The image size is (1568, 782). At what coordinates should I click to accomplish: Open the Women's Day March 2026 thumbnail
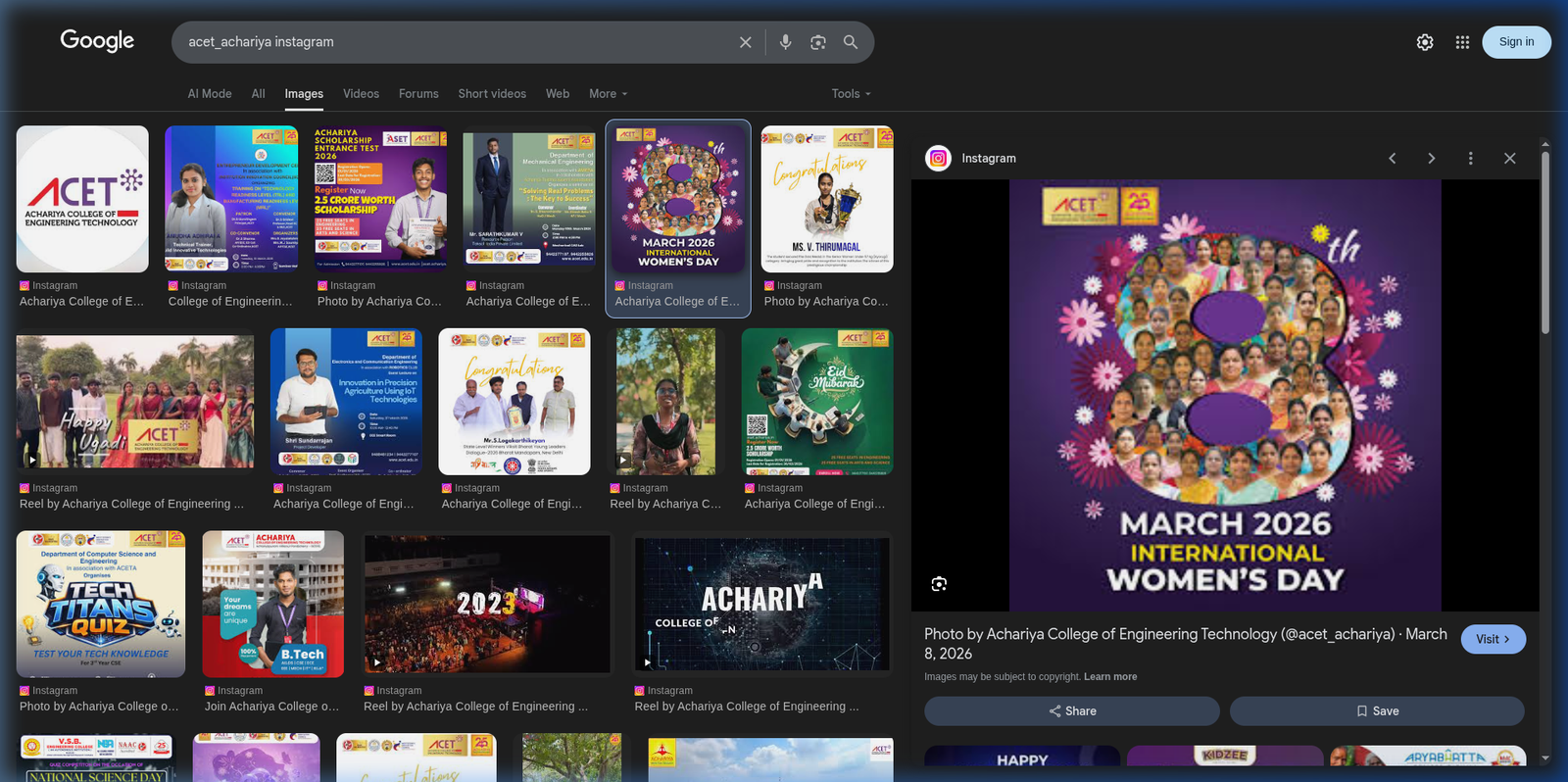pos(678,199)
